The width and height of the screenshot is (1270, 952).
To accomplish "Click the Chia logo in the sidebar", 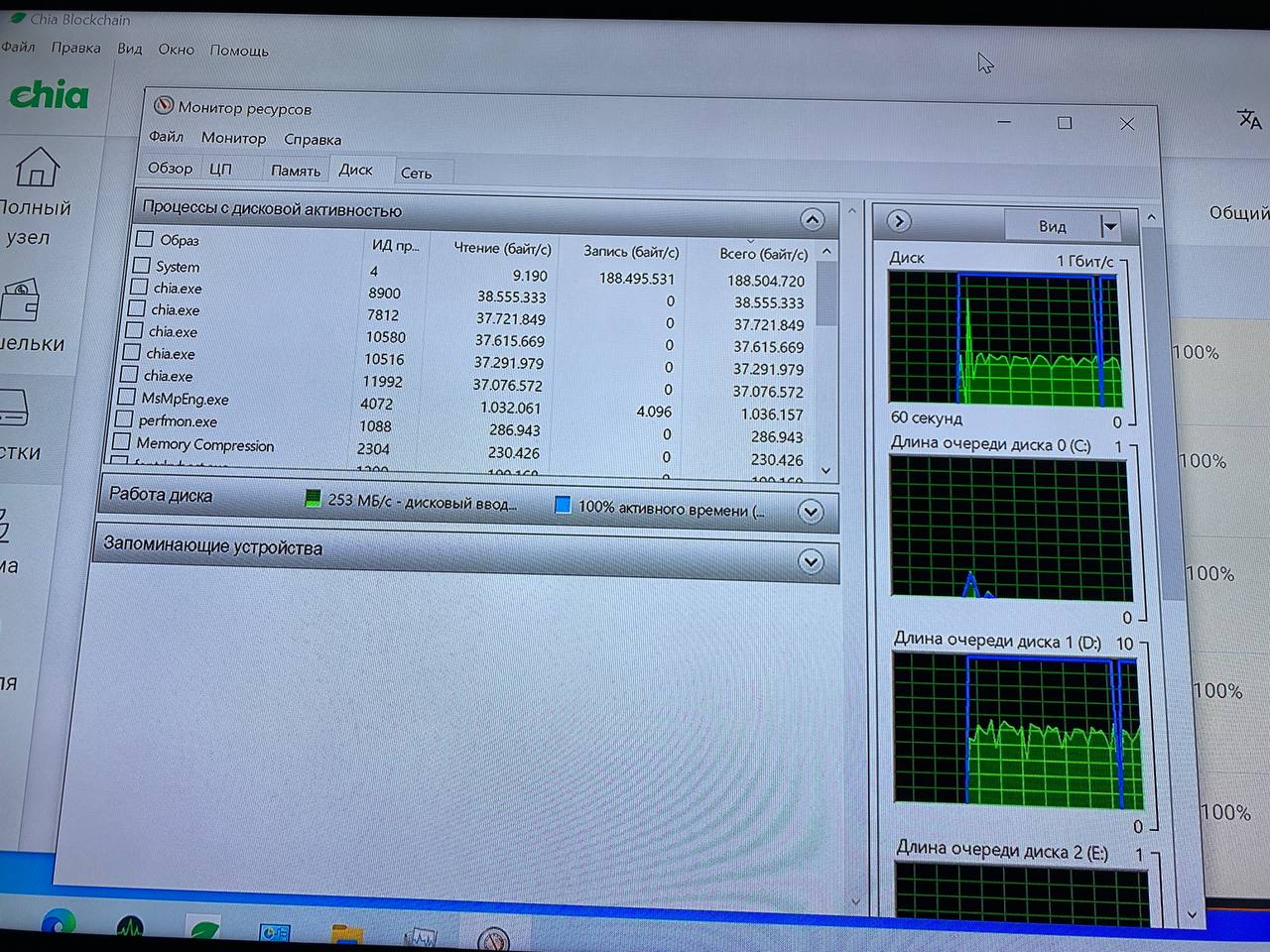I will pyautogui.click(x=50, y=95).
